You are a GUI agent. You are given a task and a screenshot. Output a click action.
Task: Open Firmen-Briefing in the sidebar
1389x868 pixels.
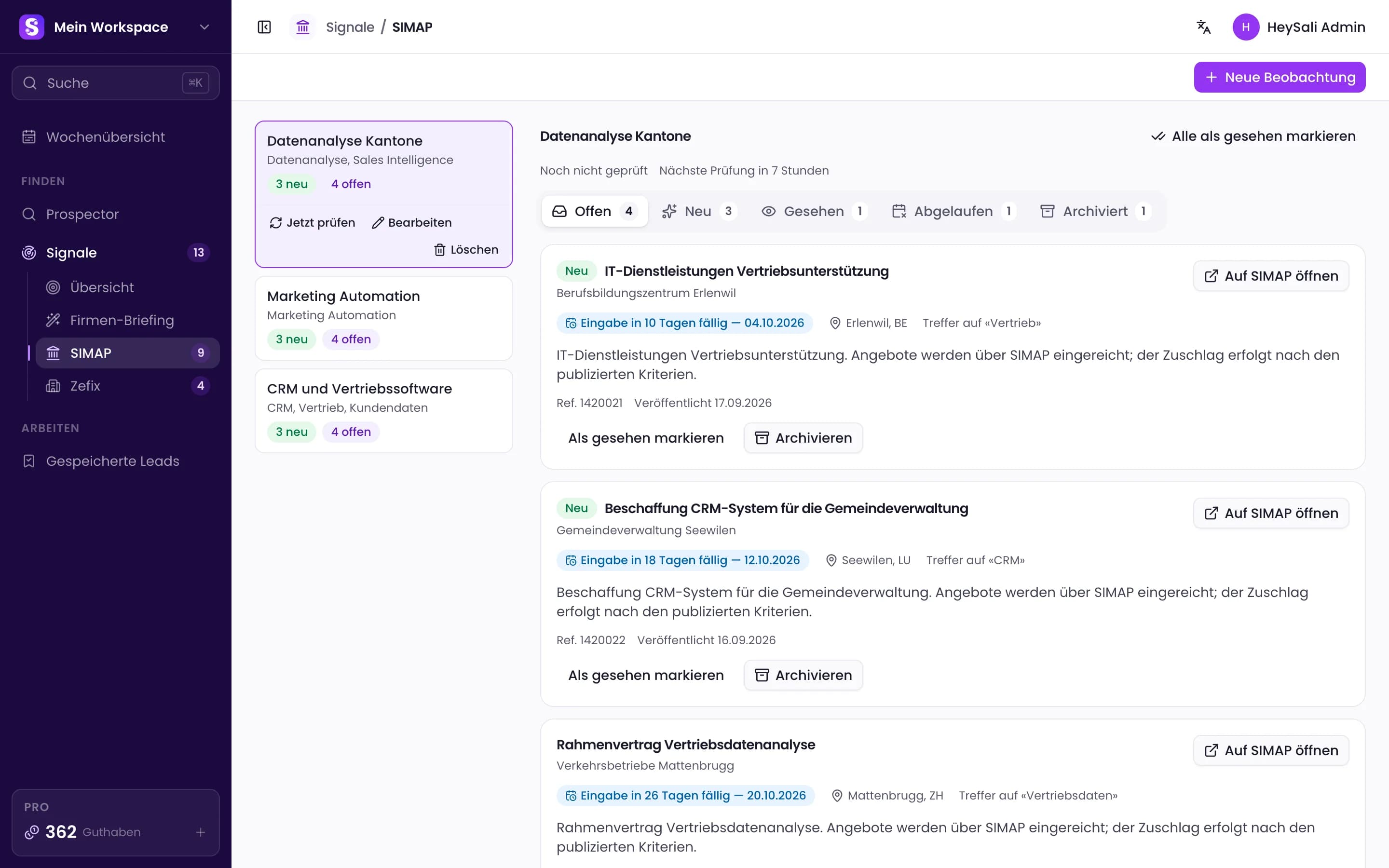pyautogui.click(x=127, y=320)
